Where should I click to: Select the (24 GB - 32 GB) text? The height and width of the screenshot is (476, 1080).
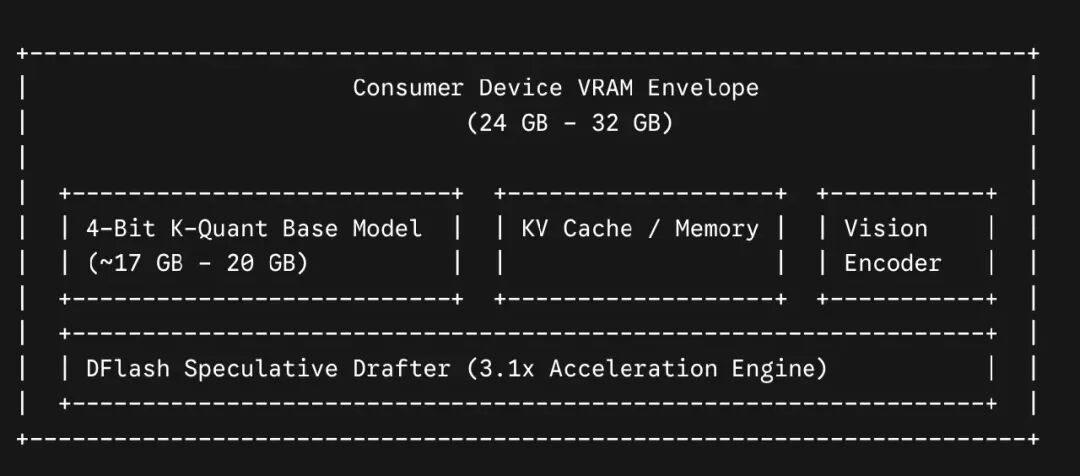pyautogui.click(x=570, y=123)
